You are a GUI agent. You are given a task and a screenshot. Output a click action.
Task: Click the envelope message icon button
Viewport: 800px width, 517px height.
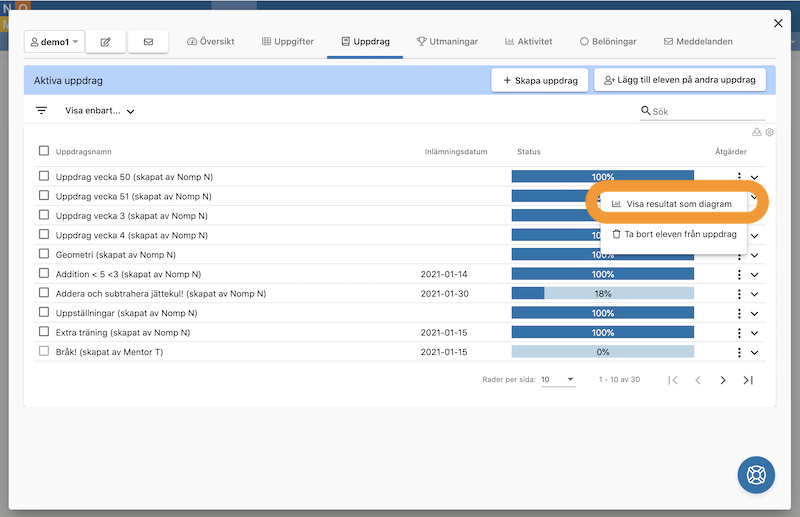pos(148,42)
